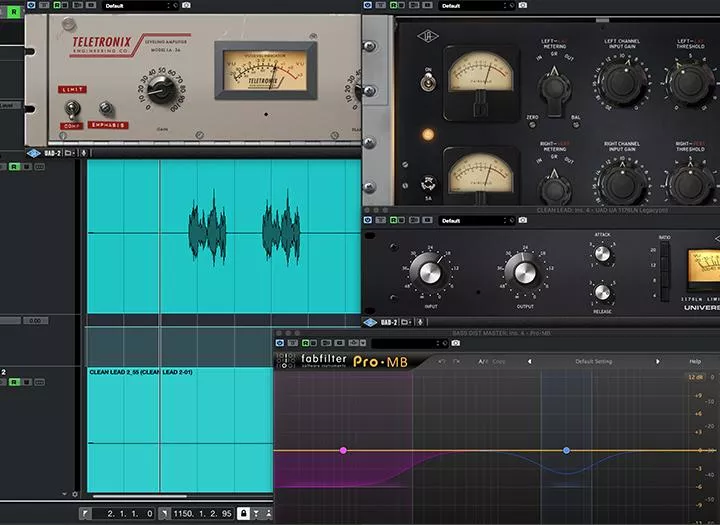This screenshot has width=720, height=525.
Task: Select the blue band node in Pro-MB
Action: pyautogui.click(x=566, y=451)
